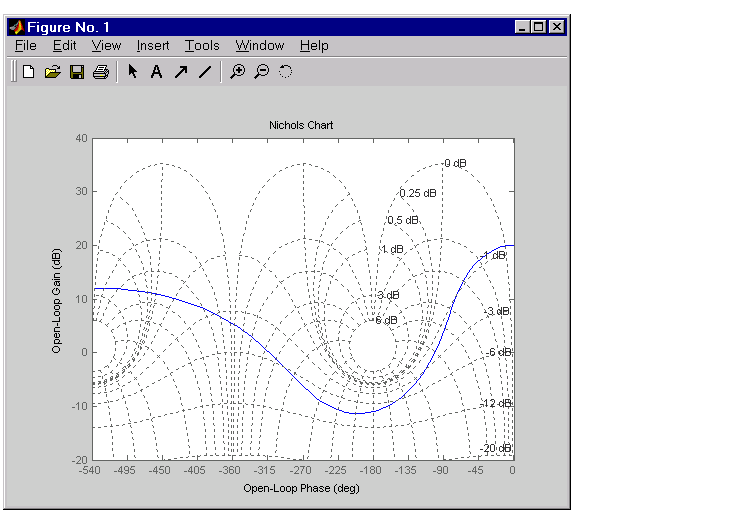The height and width of the screenshot is (516, 750).
Task: Click the MATLAB icon in title bar
Action: (x=16, y=27)
